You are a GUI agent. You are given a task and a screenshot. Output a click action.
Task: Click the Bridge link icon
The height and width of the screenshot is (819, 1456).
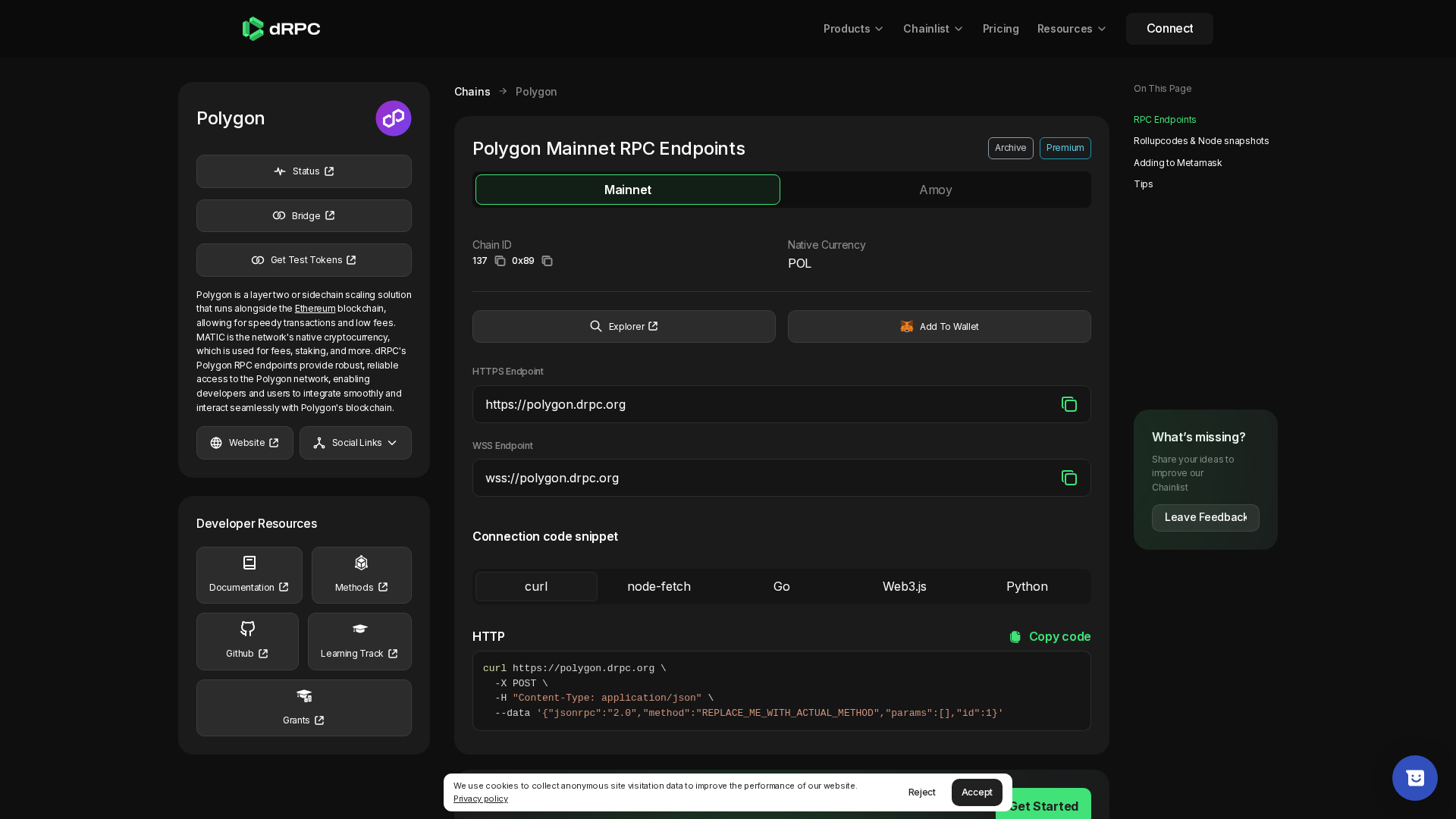point(279,216)
